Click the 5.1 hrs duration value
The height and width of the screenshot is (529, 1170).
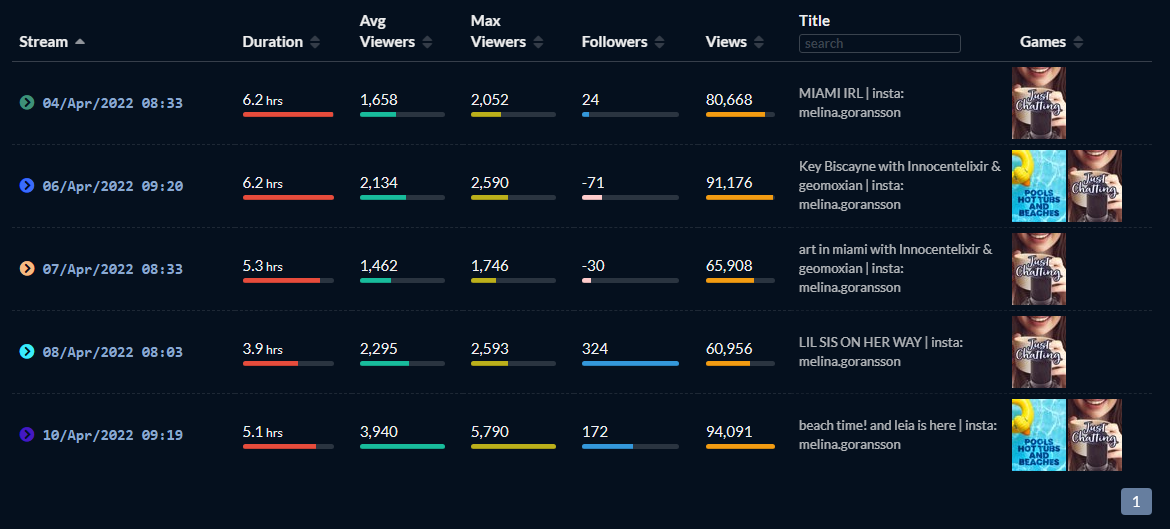coord(263,431)
